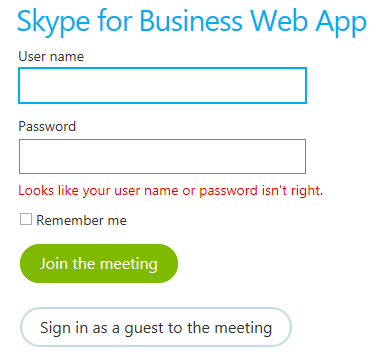377x364 pixels.
Task: Click the text box above the error message
Action: (x=162, y=156)
